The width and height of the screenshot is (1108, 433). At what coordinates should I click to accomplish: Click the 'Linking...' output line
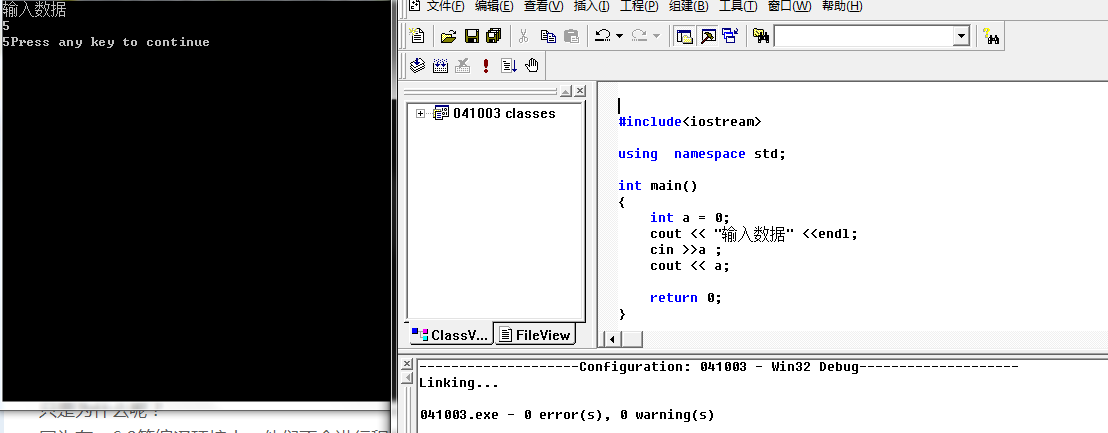(x=459, y=384)
